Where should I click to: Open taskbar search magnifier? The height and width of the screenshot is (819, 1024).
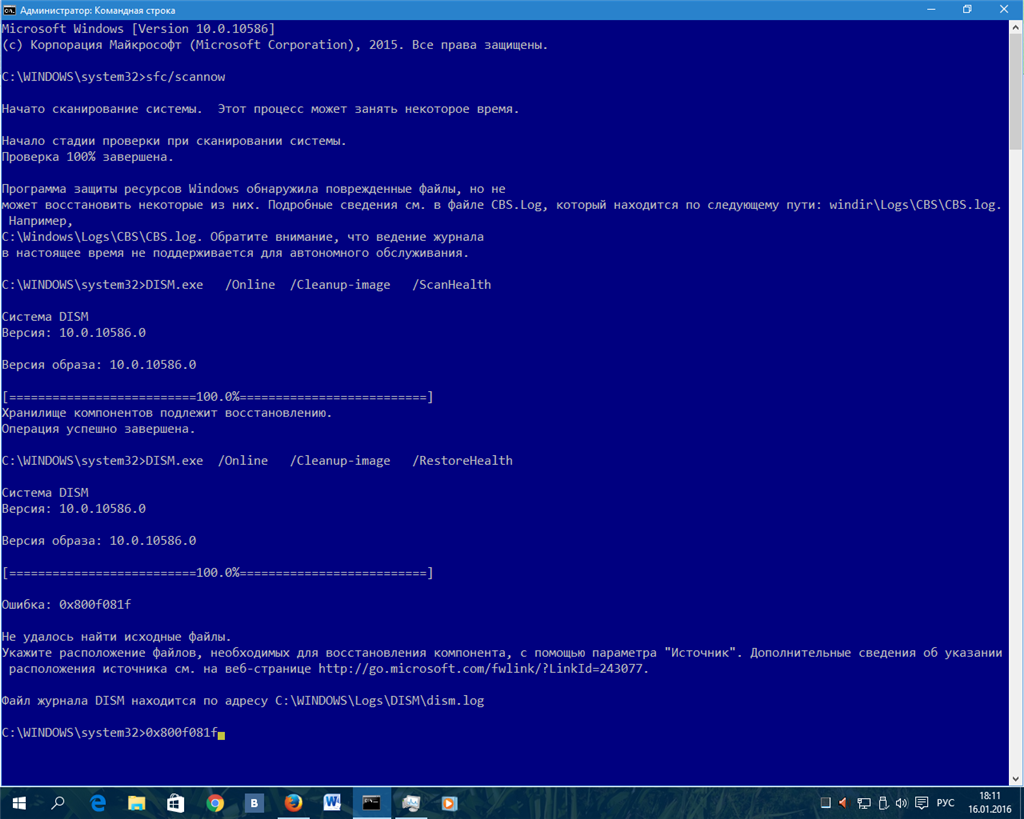[58, 803]
